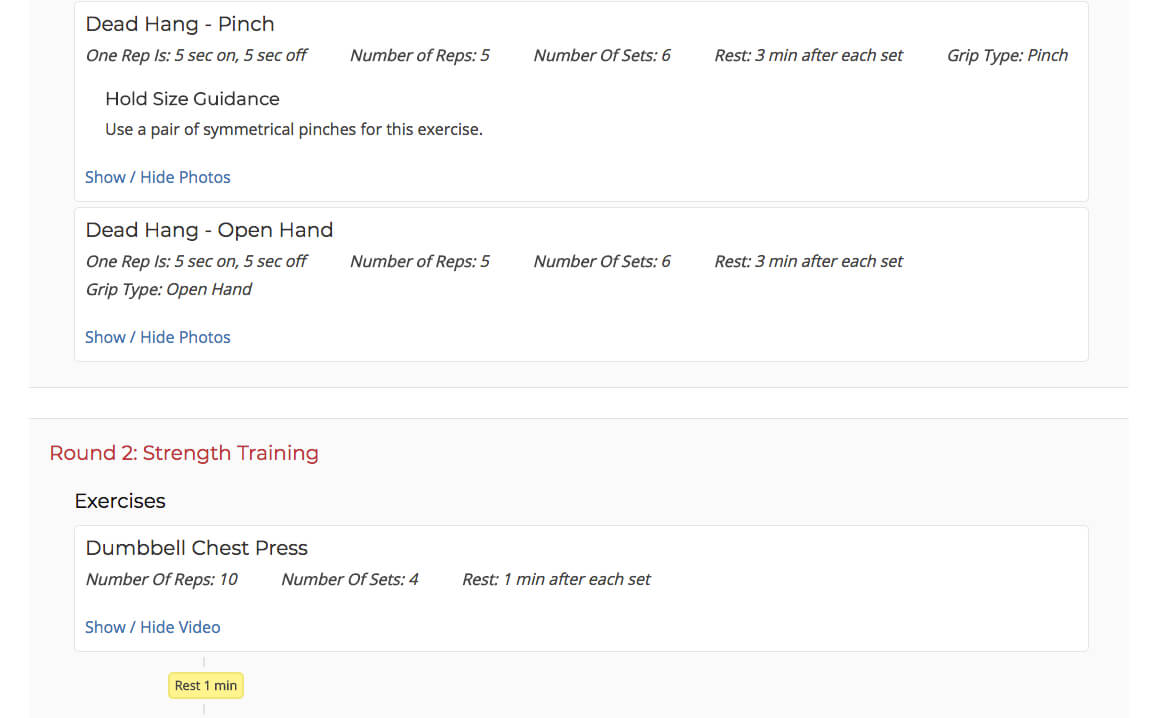The width and height of the screenshot is (1158, 718).
Task: Click Number Of Sets: 4 text
Action: coord(350,580)
